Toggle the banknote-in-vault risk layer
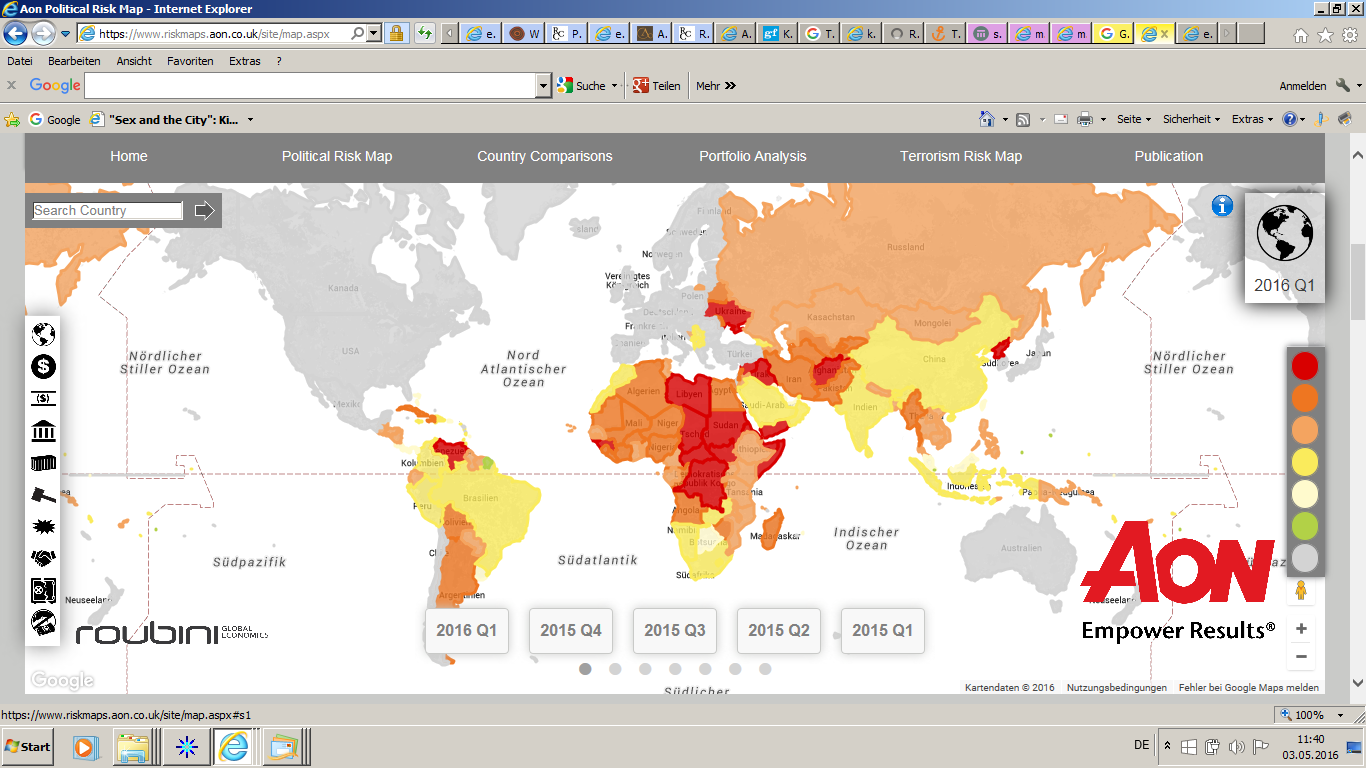 (42, 591)
